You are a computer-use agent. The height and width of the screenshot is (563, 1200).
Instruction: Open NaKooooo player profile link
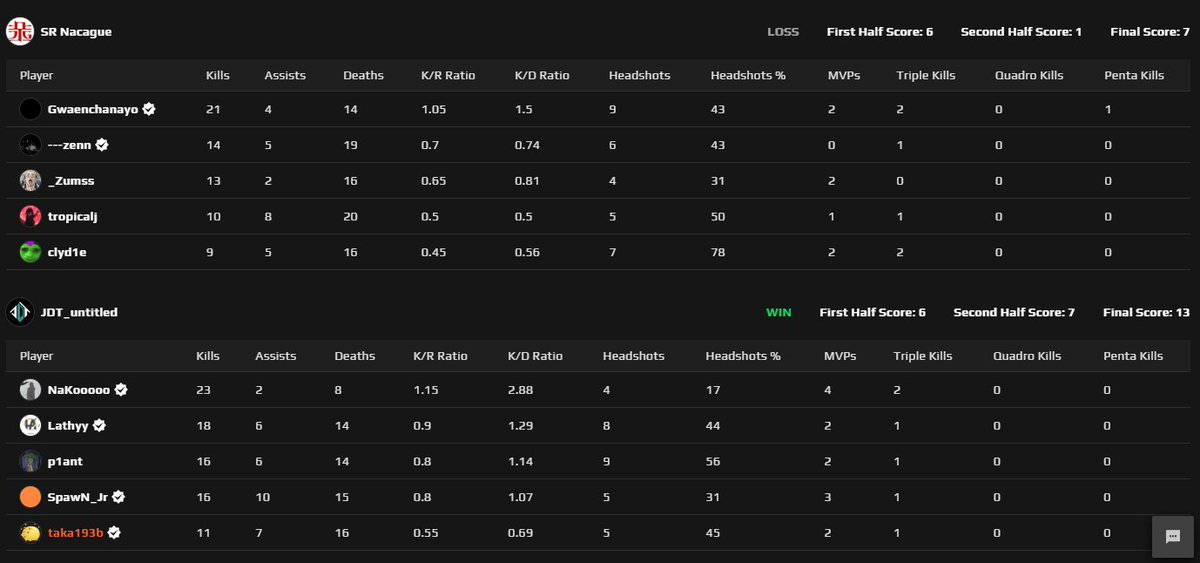[x=79, y=390]
